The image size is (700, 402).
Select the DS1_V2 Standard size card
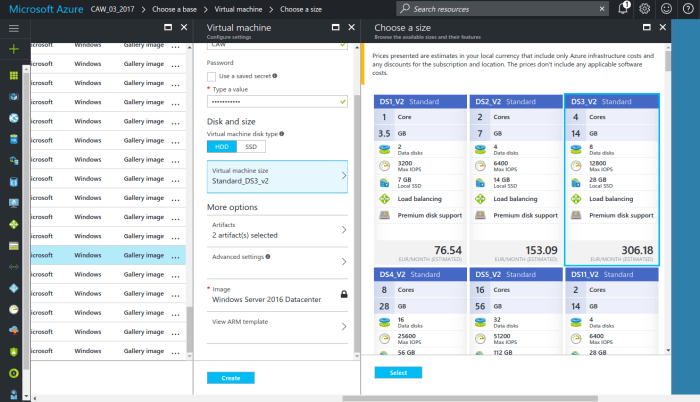click(x=420, y=180)
